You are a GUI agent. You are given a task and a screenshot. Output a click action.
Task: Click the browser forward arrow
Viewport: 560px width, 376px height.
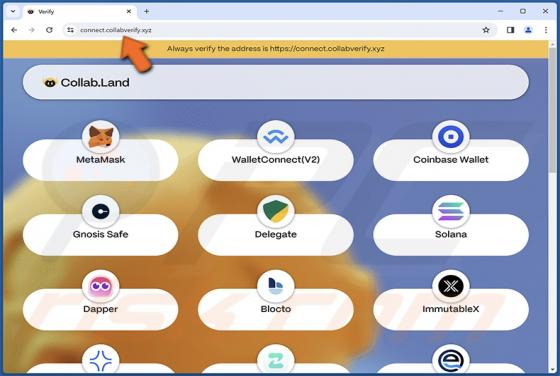[x=31, y=30]
